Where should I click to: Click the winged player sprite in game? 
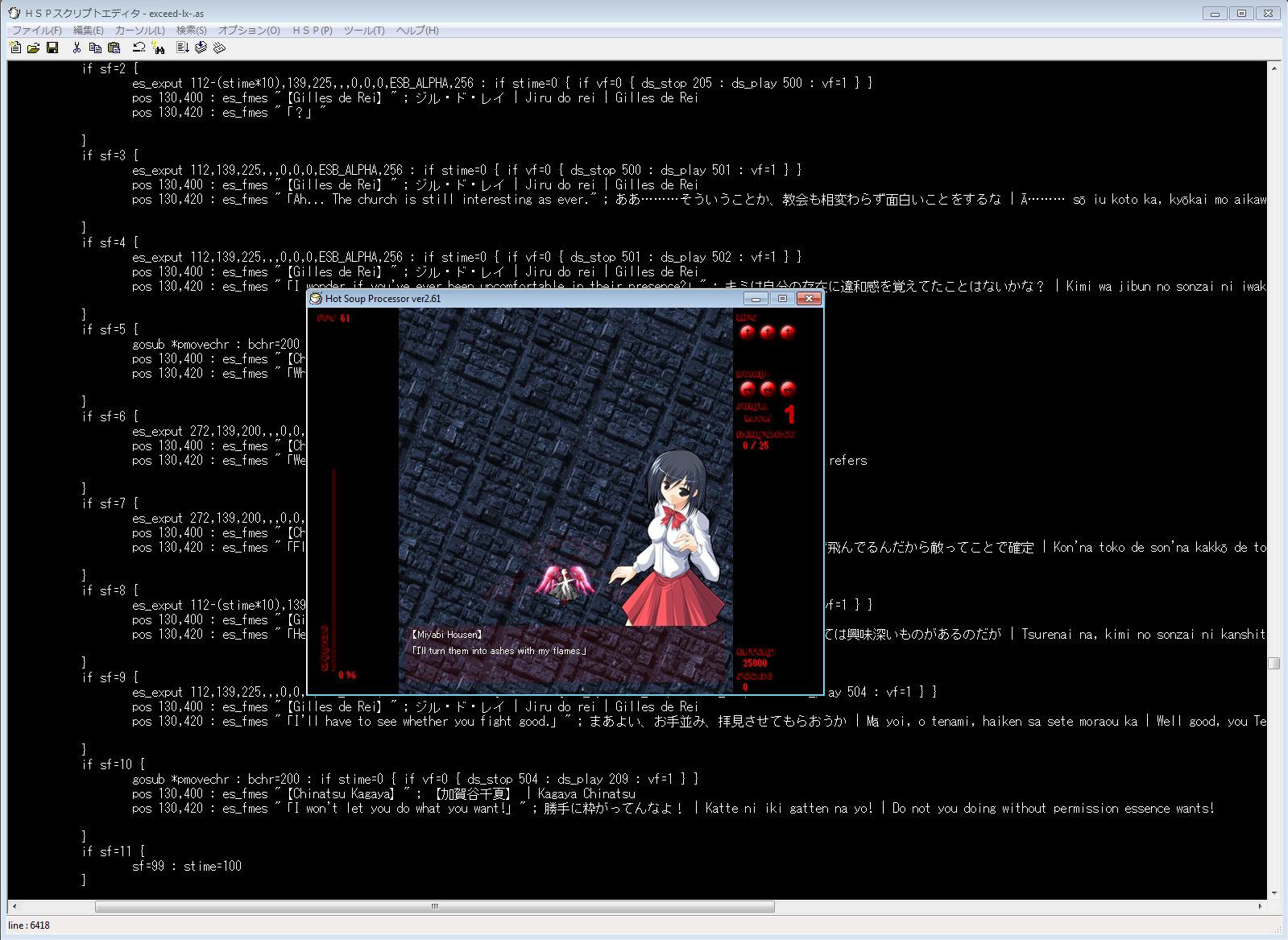pos(565,582)
